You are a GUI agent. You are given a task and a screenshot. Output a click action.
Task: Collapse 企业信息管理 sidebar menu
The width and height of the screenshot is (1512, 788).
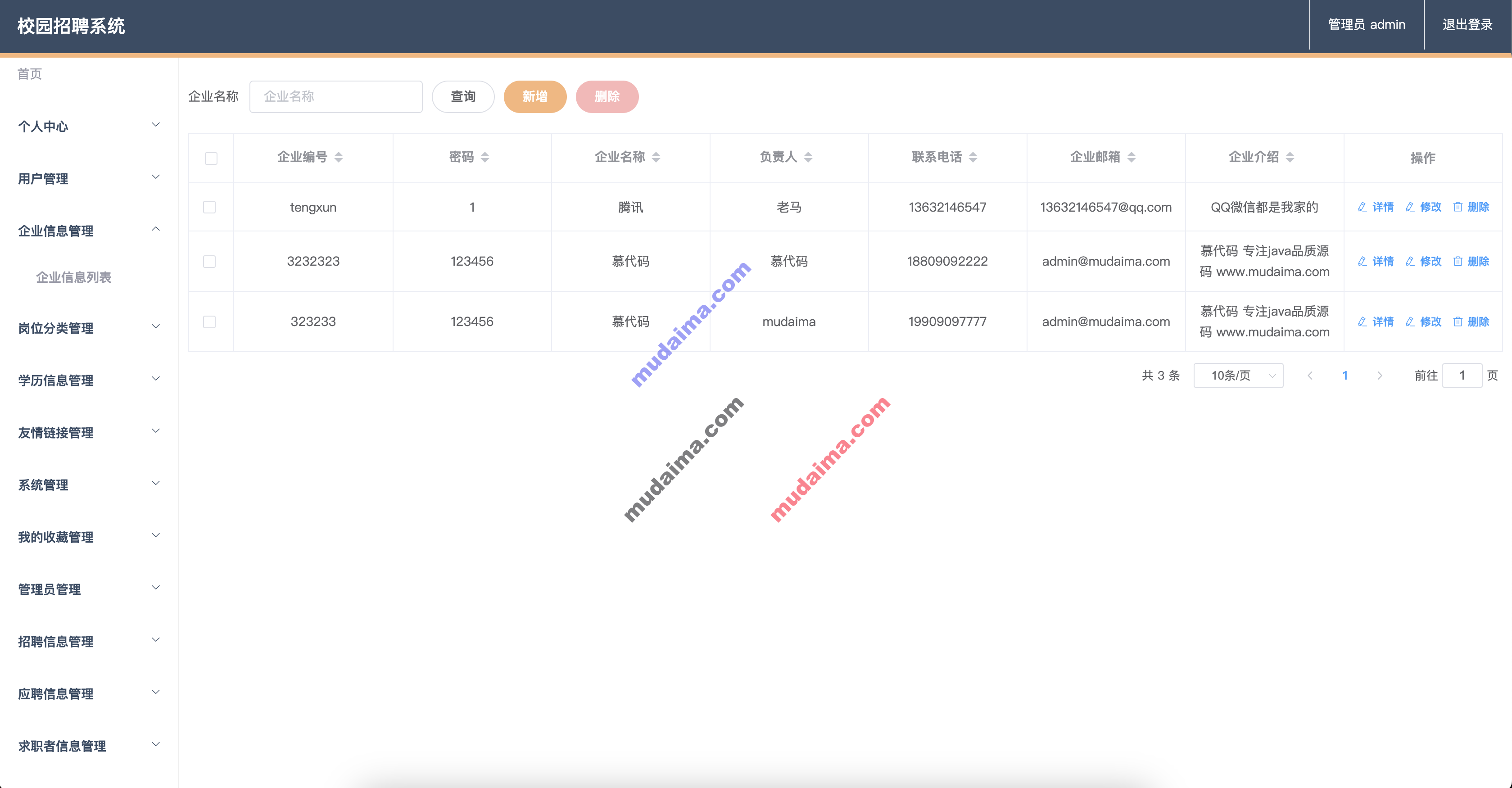point(89,231)
